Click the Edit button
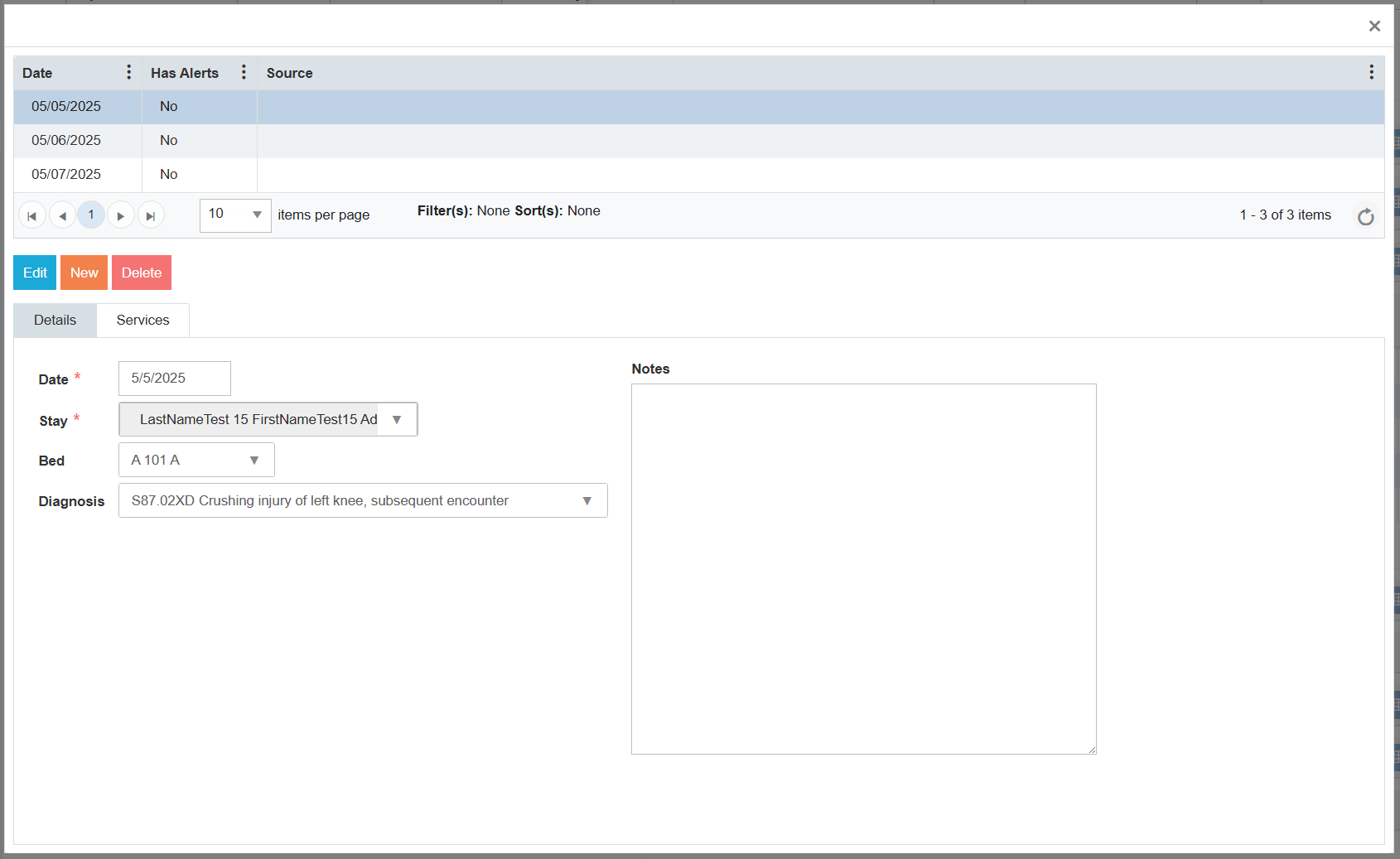Viewport: 1400px width, 859px height. [35, 273]
